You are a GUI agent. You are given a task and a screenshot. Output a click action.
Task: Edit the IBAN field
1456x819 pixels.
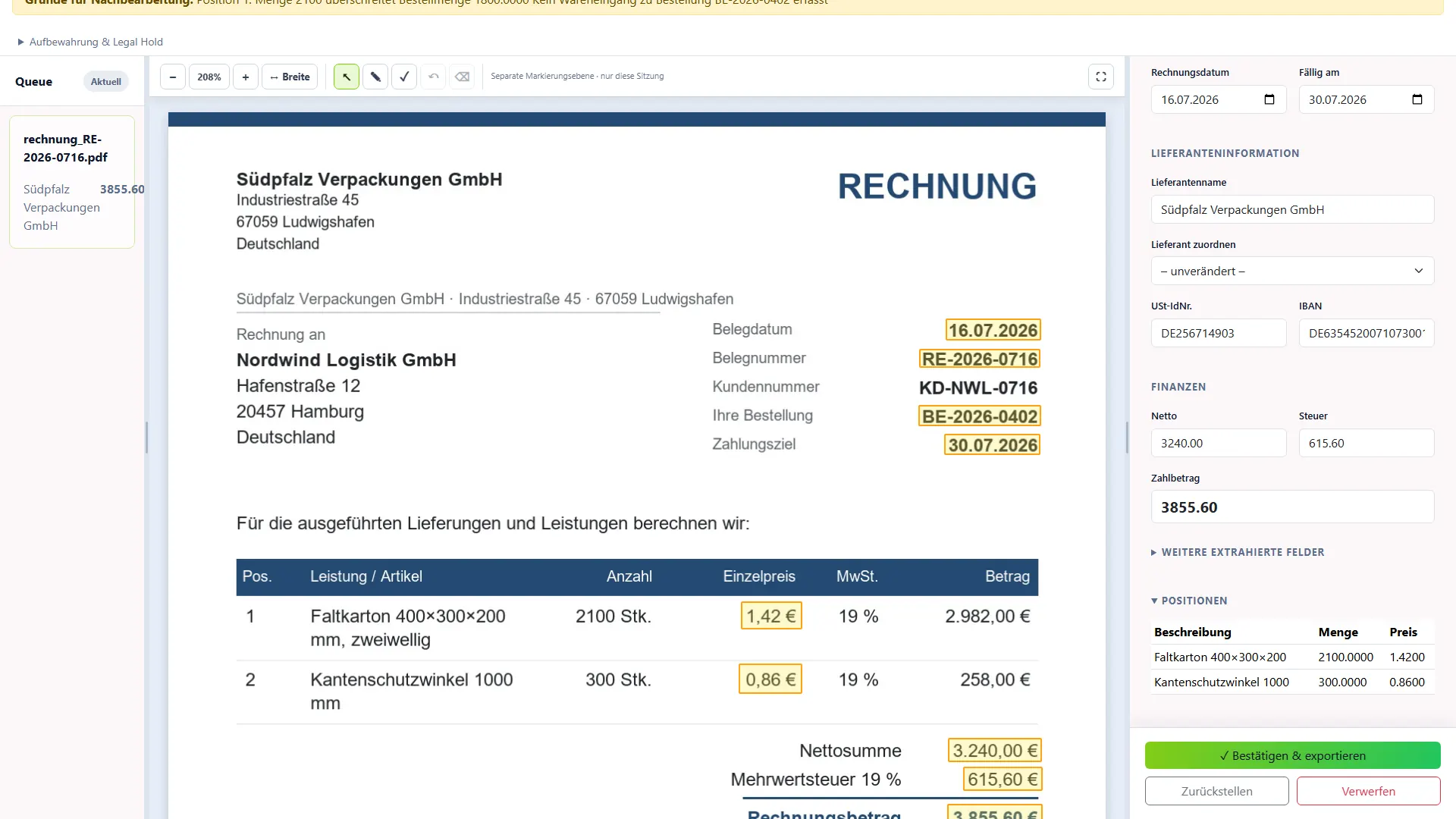pos(1367,333)
